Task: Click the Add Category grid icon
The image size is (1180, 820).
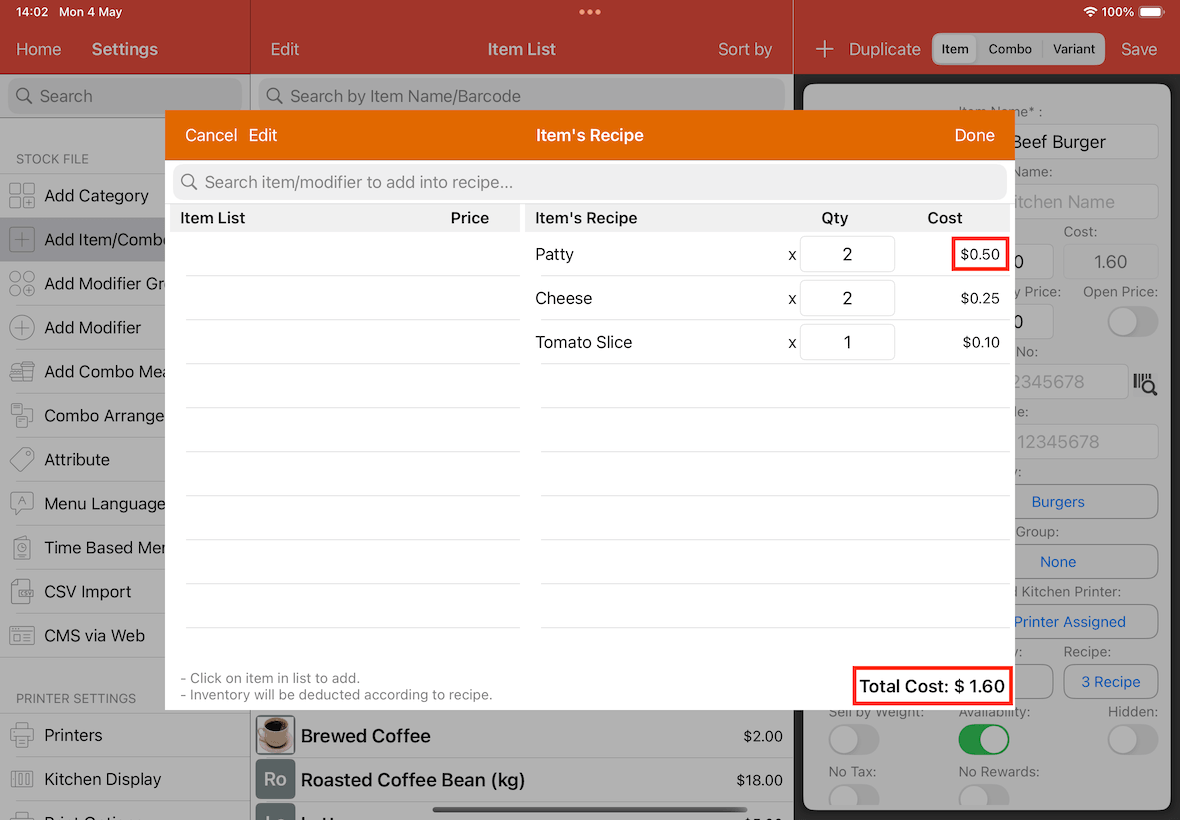Action: (22, 196)
